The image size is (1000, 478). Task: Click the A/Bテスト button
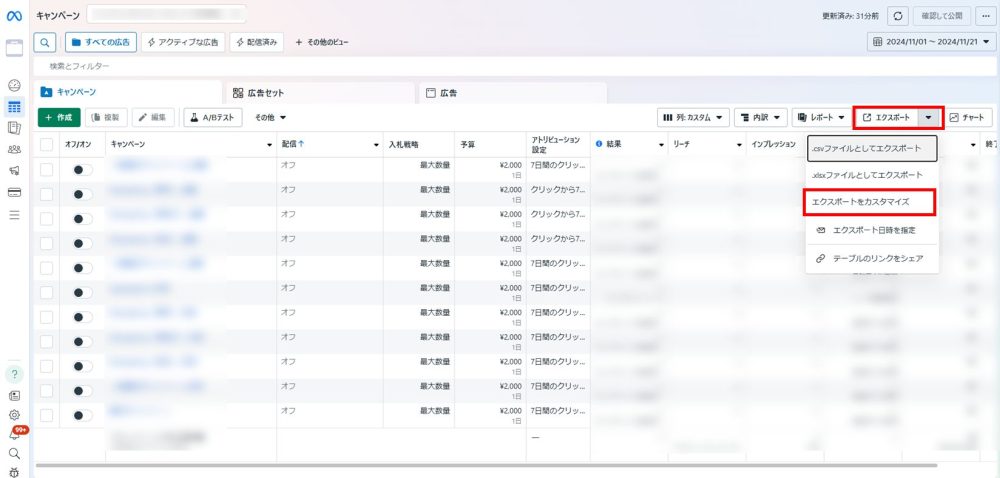(213, 117)
